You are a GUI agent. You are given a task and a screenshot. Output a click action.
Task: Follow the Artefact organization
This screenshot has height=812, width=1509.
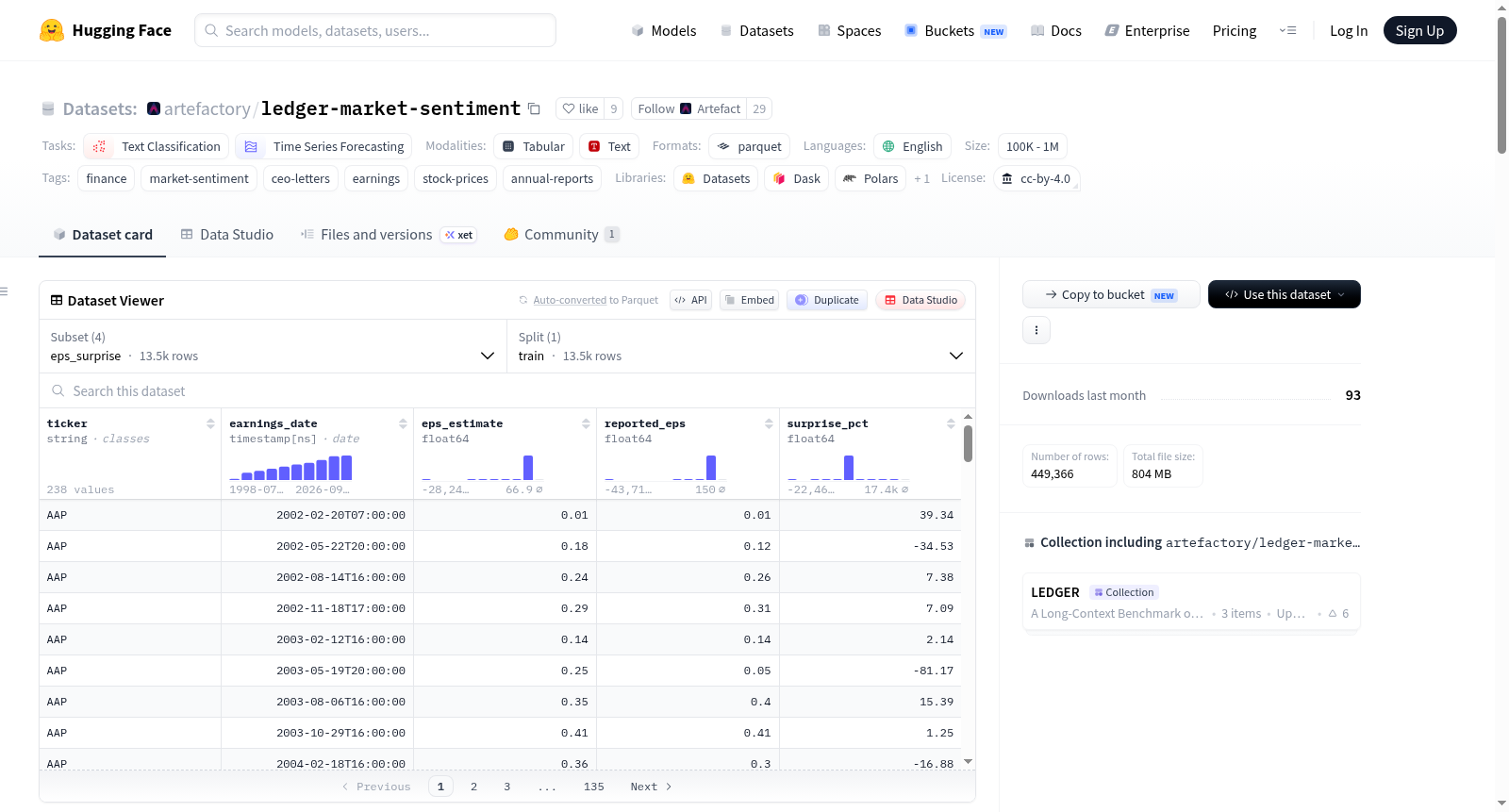tap(689, 108)
